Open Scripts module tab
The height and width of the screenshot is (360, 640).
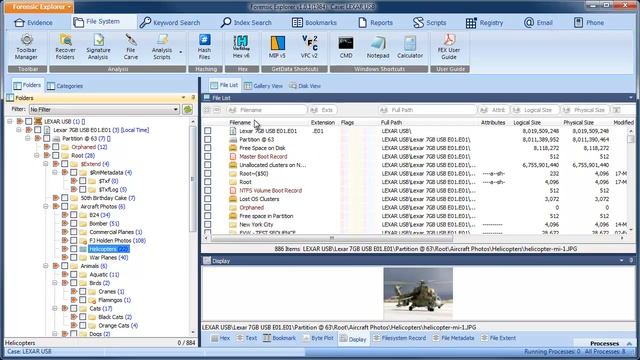[x=429, y=23]
